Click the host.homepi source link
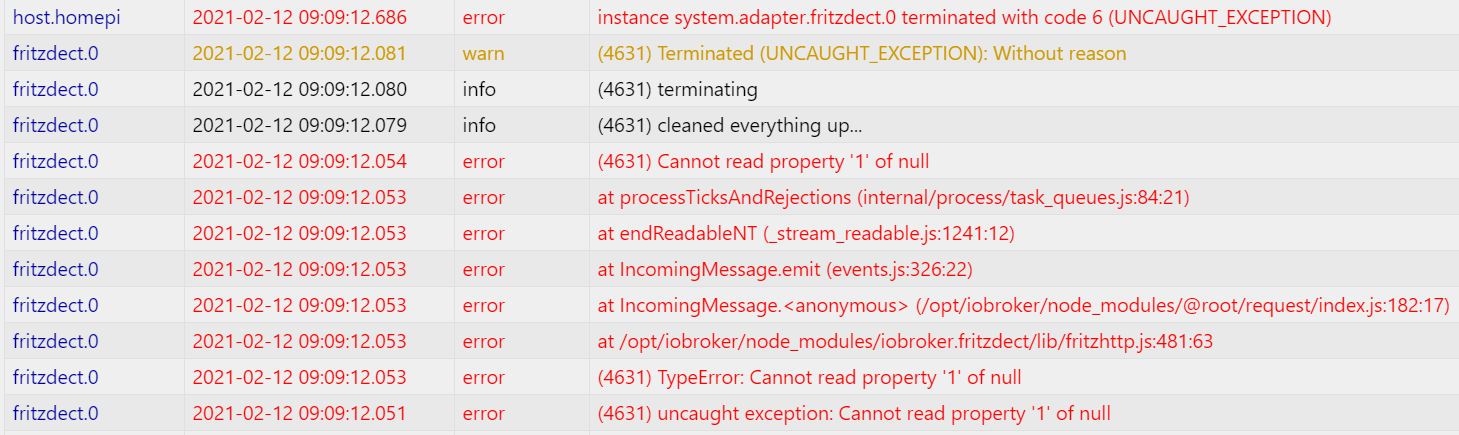This screenshot has height=435, width=1459. pyautogui.click(x=66, y=17)
